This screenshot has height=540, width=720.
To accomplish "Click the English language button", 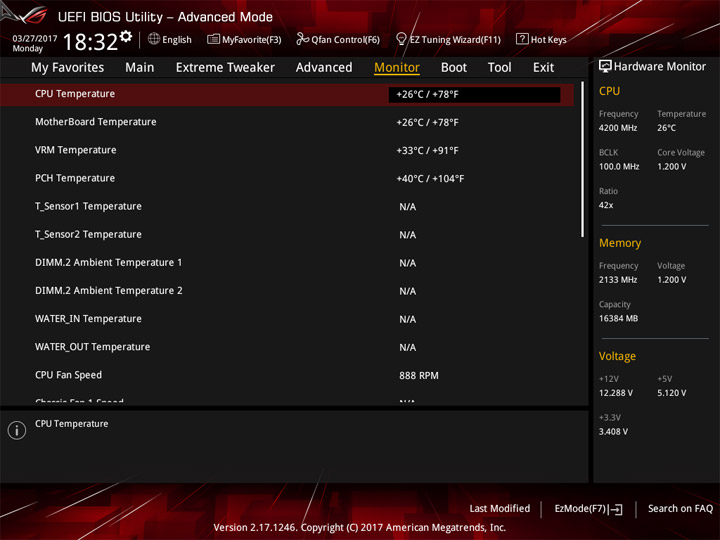I will point(170,39).
